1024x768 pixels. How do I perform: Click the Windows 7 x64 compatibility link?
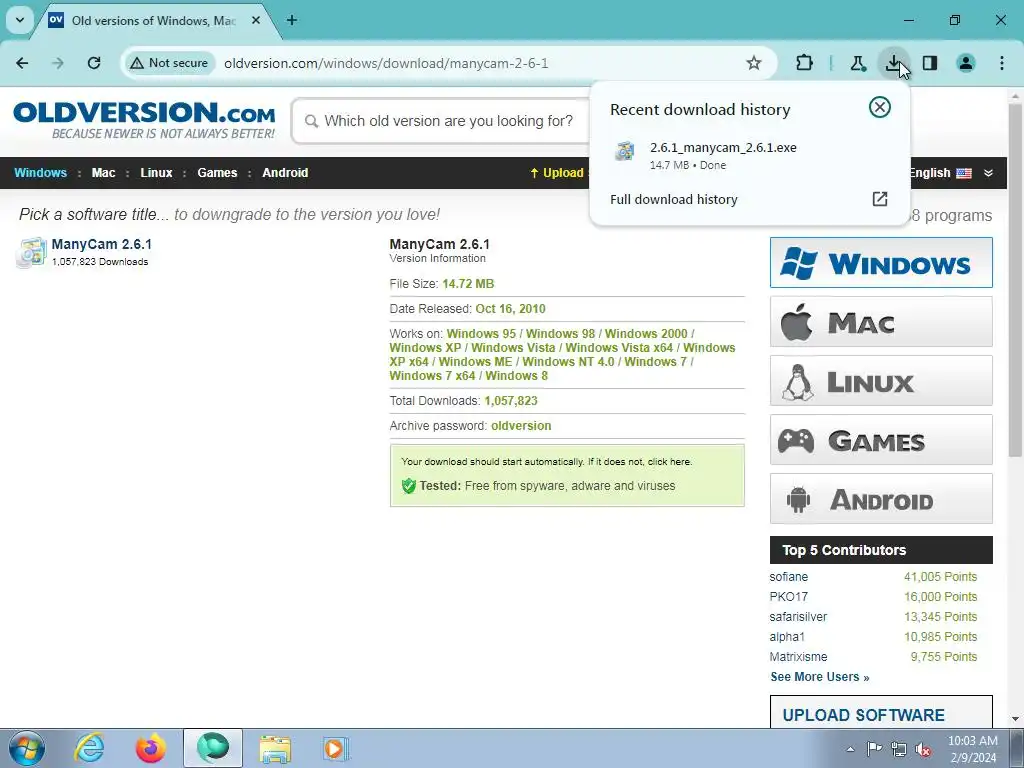pyautogui.click(x=432, y=376)
